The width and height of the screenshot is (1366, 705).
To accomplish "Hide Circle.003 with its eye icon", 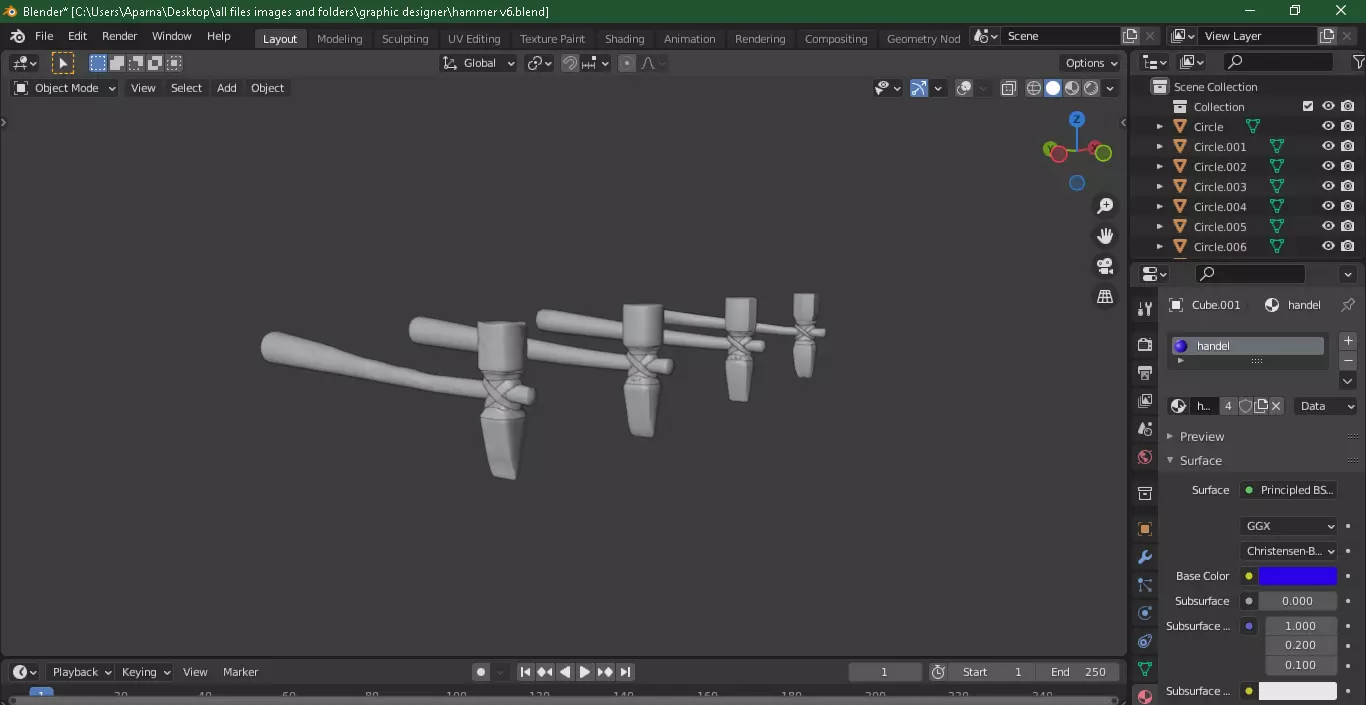I will 1328,186.
